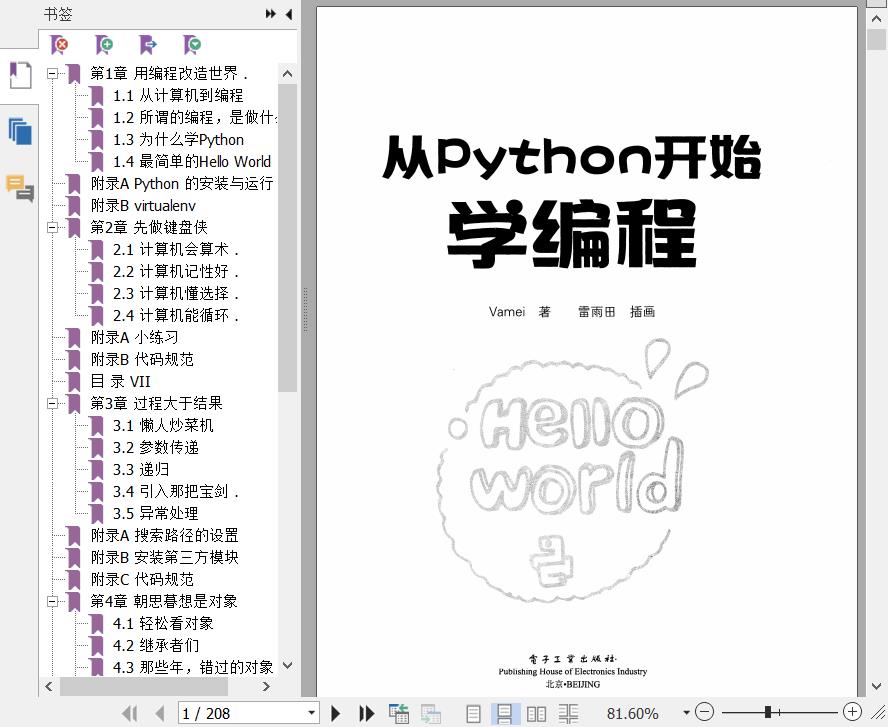Screen dimensions: 888x727
Task: Click document scroll up arrow
Action: tap(878, 19)
